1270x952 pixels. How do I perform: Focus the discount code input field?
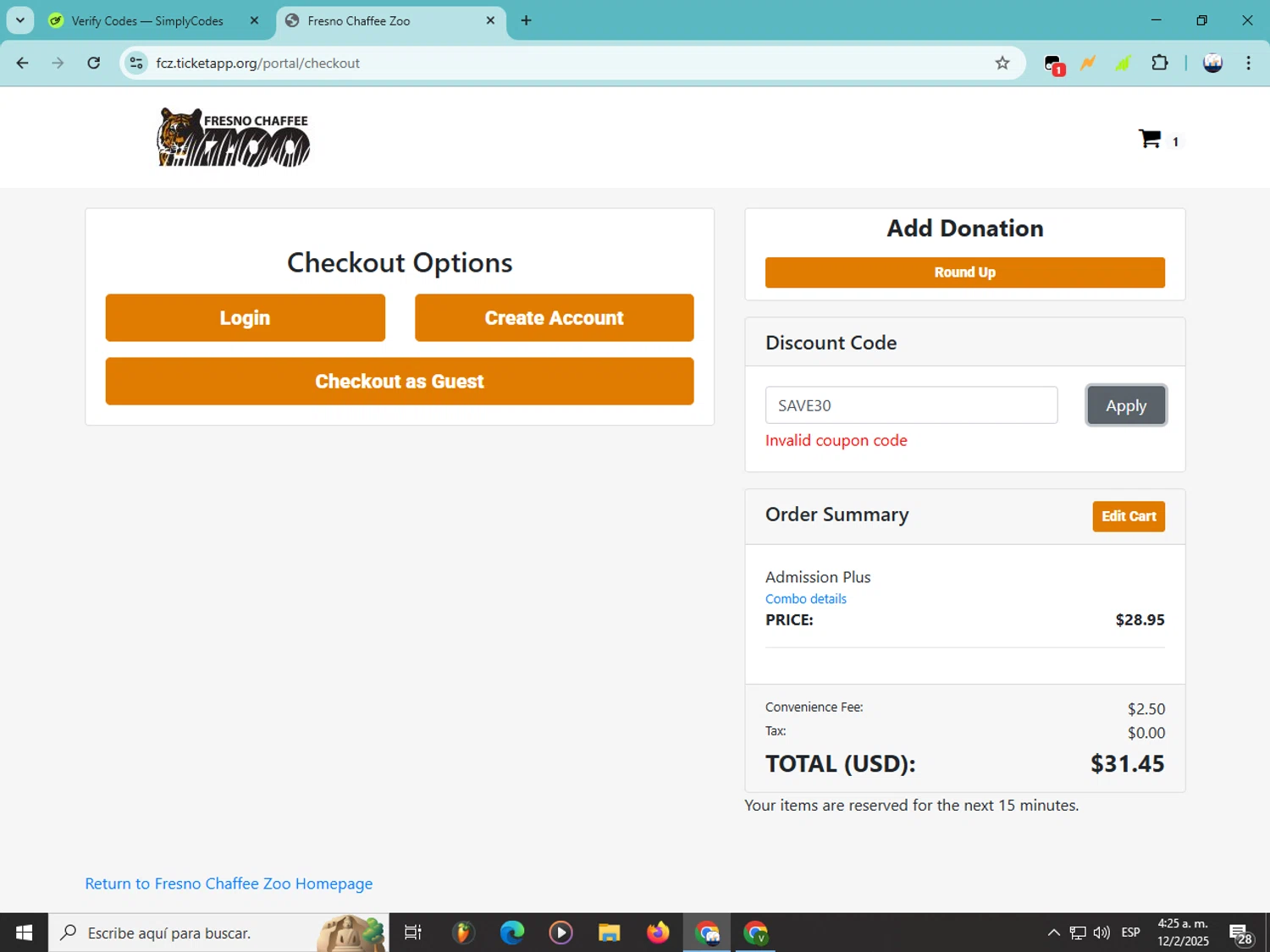(912, 405)
